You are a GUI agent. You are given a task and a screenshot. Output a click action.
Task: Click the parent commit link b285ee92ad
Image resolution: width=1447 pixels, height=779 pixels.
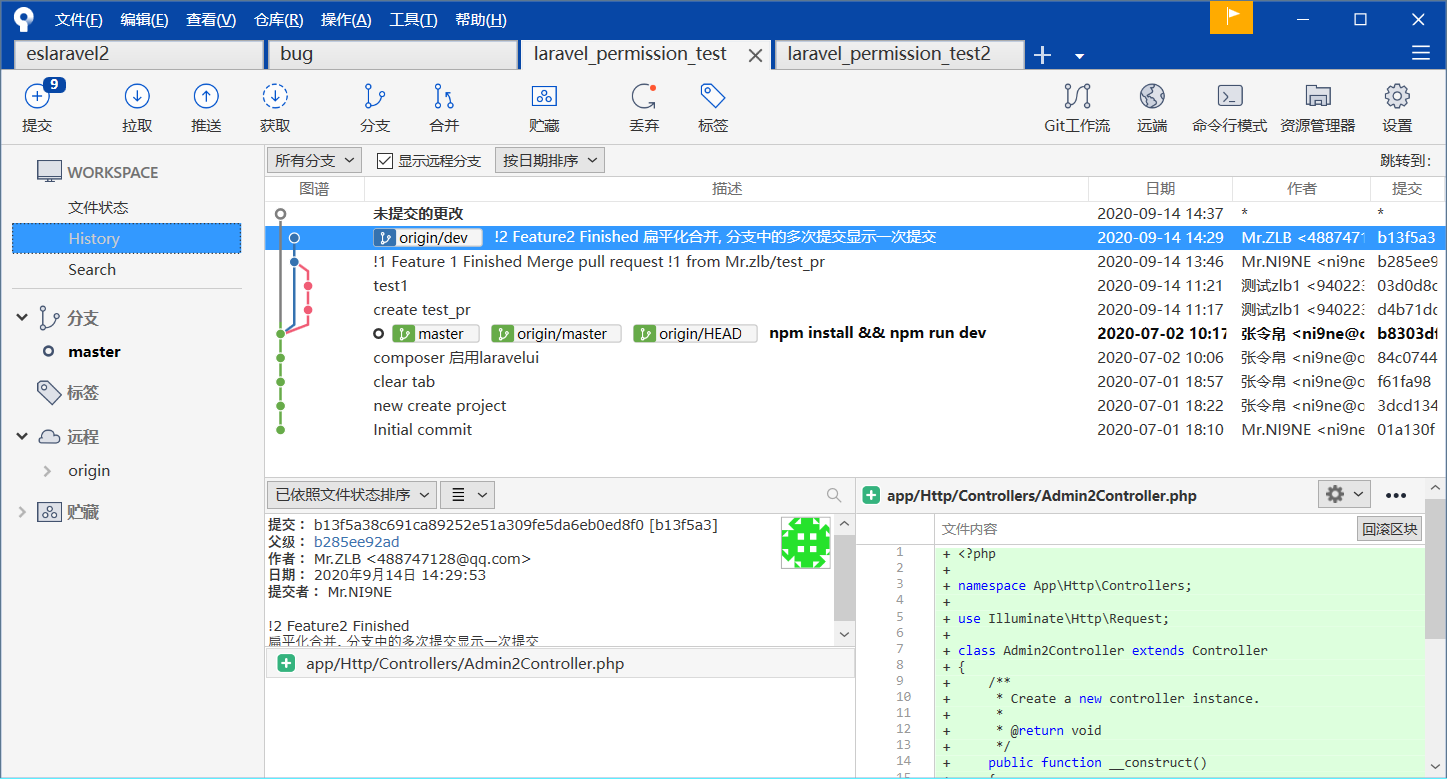(x=356, y=542)
